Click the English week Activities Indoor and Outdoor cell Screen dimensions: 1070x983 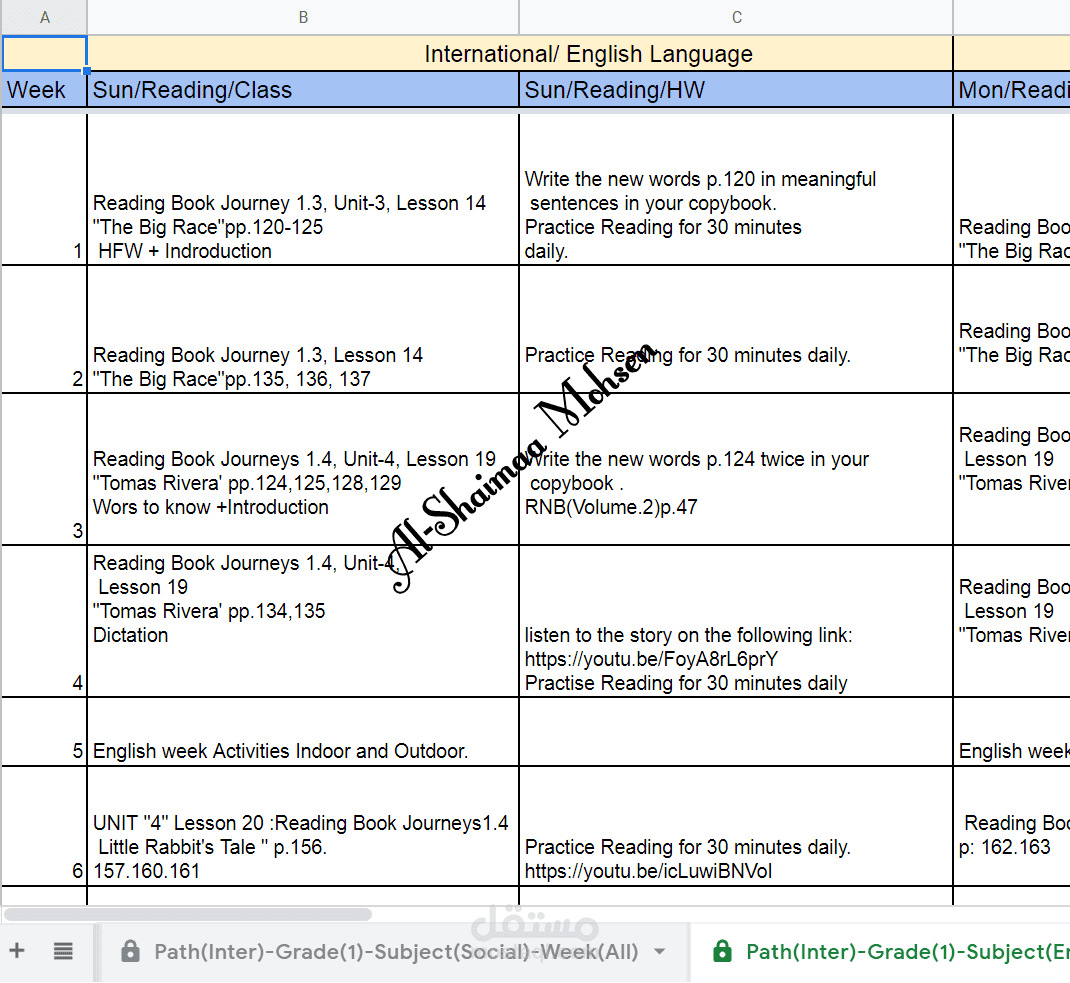[303, 732]
